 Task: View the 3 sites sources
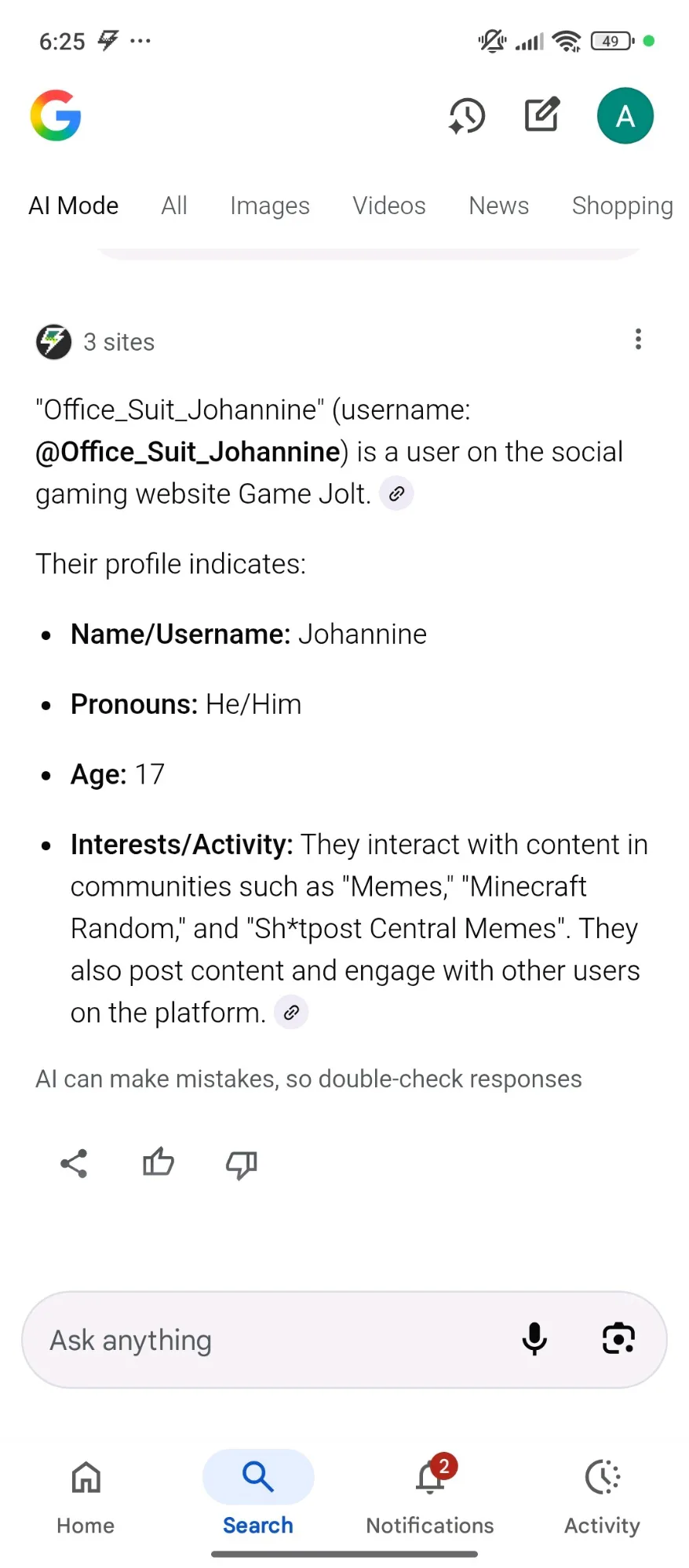(96, 342)
